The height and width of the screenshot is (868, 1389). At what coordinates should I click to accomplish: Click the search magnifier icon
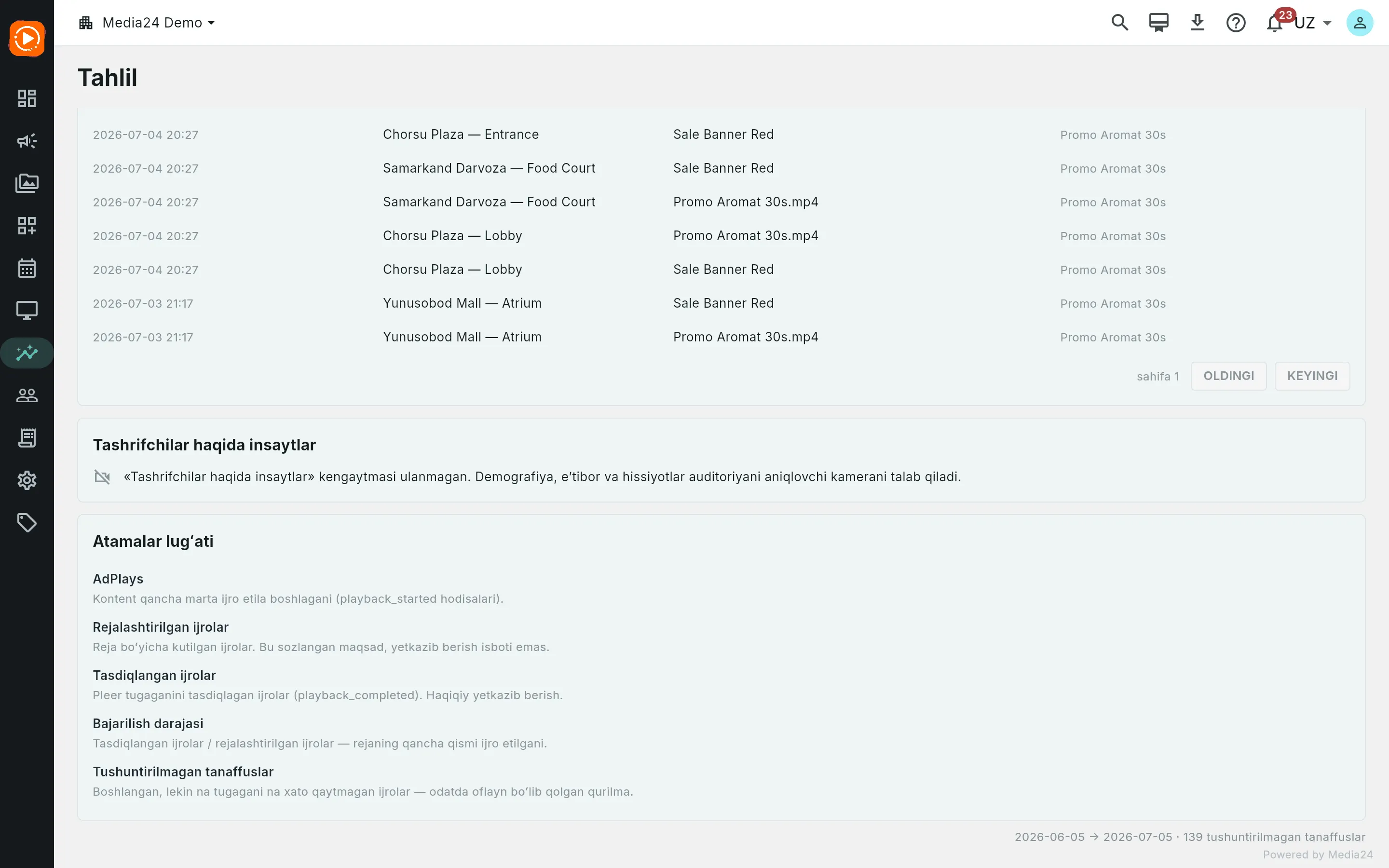[x=1120, y=23]
